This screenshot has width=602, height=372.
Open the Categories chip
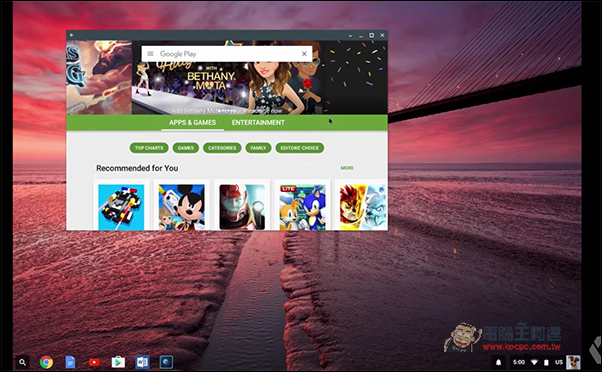(x=222, y=148)
